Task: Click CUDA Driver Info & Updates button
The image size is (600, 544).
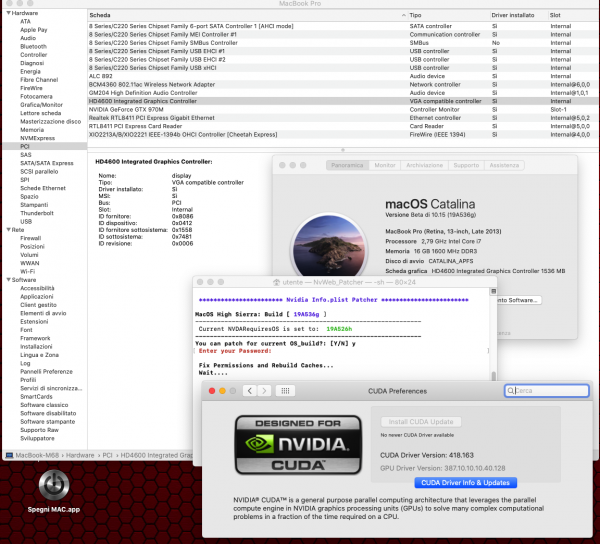Action: [x=465, y=483]
